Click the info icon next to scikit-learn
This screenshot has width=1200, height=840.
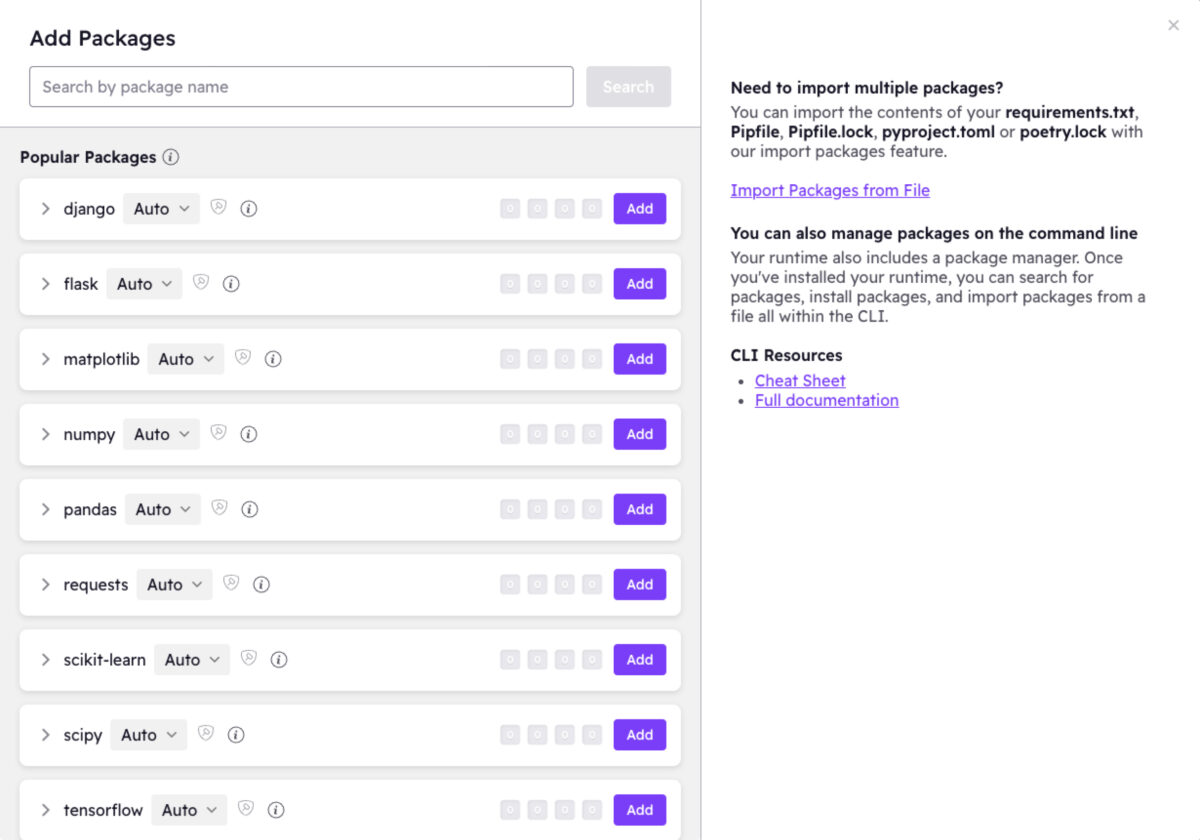(x=279, y=660)
